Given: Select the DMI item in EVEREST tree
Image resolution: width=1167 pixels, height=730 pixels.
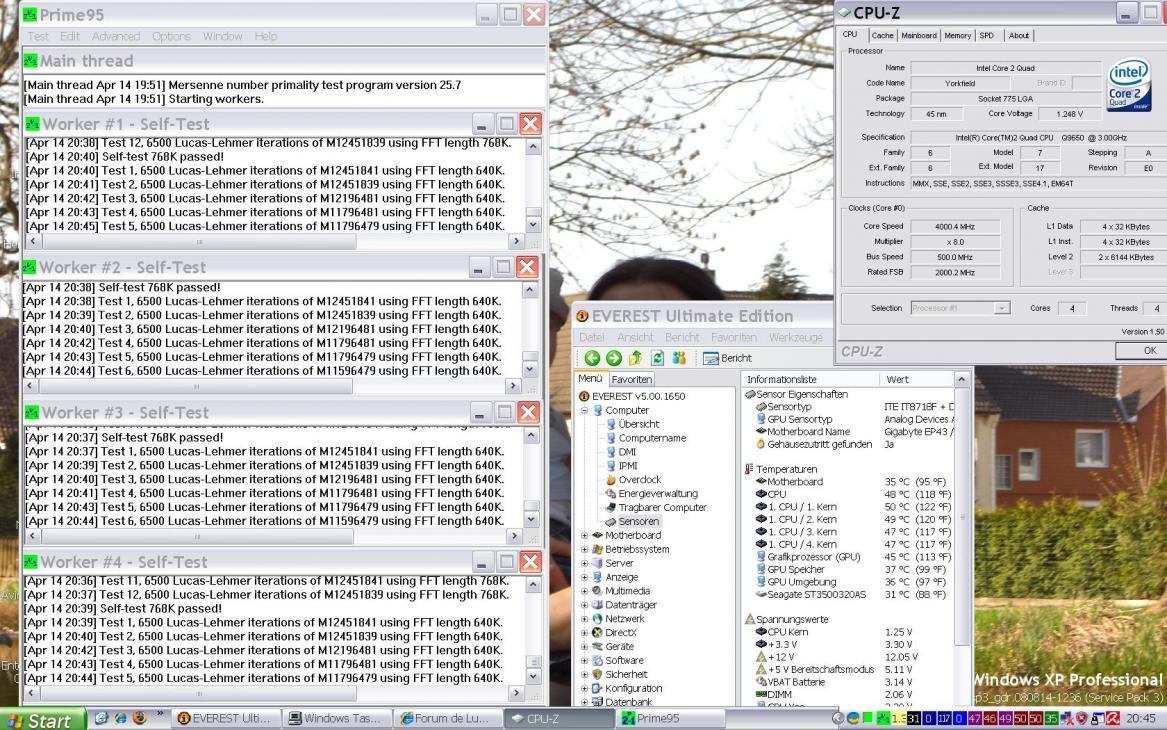Looking at the screenshot, I should pos(627,452).
